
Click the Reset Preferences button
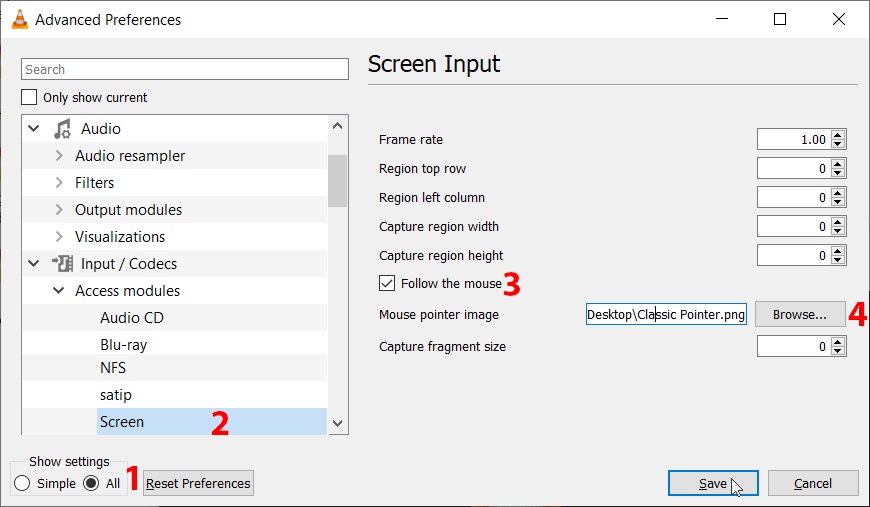point(198,484)
